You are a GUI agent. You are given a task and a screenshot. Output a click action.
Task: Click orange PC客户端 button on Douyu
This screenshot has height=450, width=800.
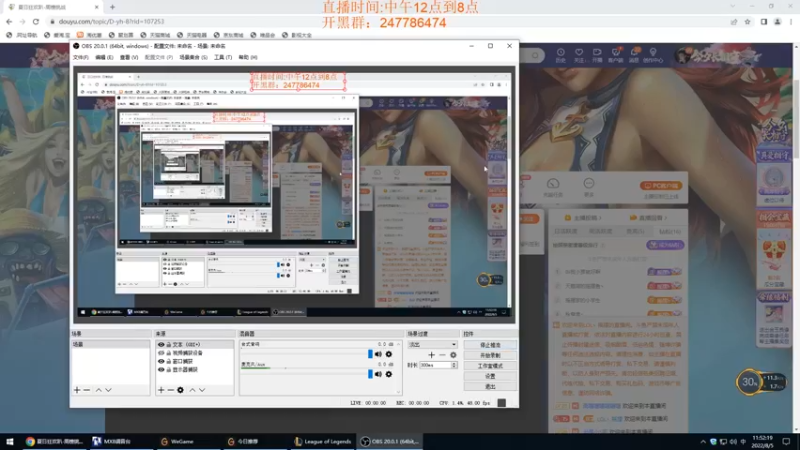pos(661,186)
